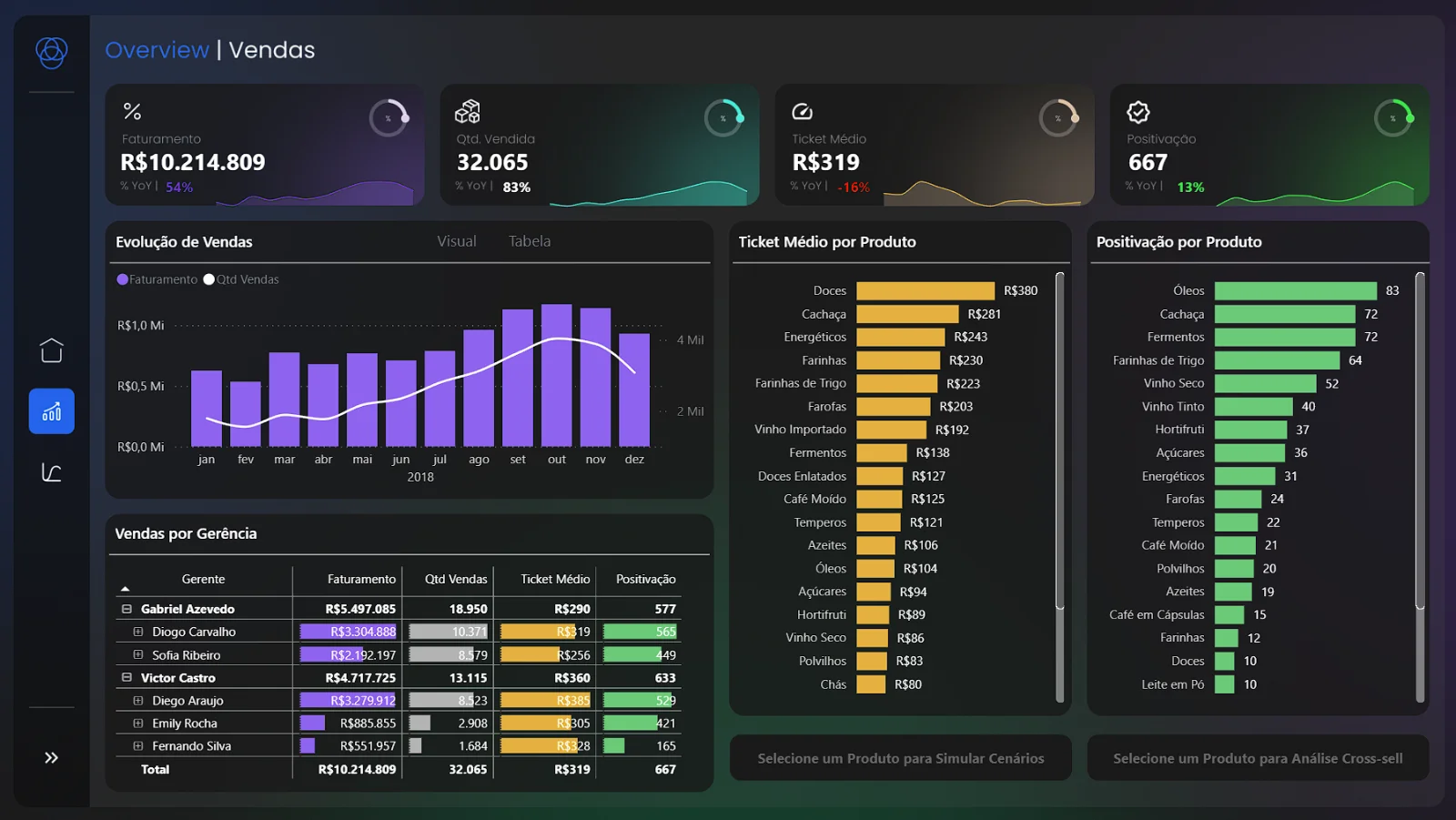Click the Farinhas de Trigo positivação bar 64
This screenshot has width=1456, height=820.
tap(1278, 360)
